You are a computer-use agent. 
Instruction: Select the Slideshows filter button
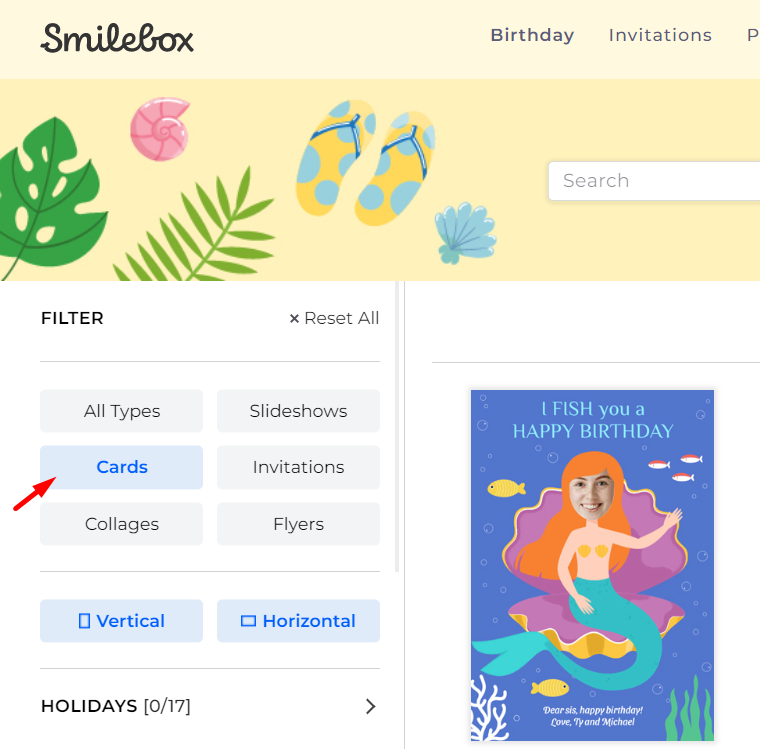[x=299, y=411]
